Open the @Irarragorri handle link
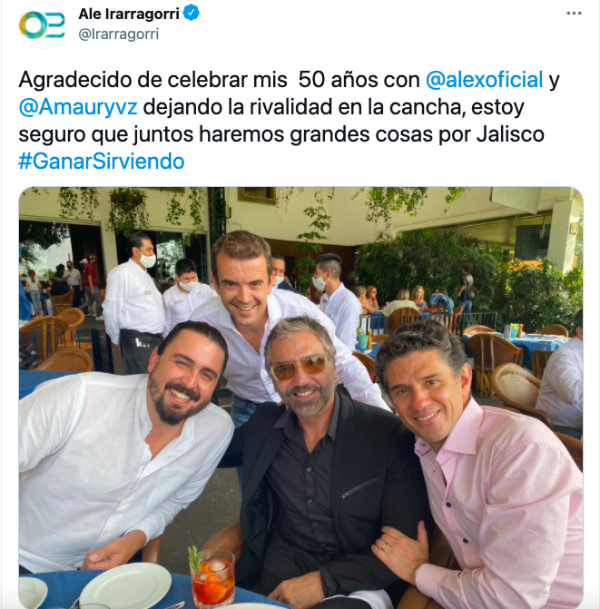 pos(118,34)
